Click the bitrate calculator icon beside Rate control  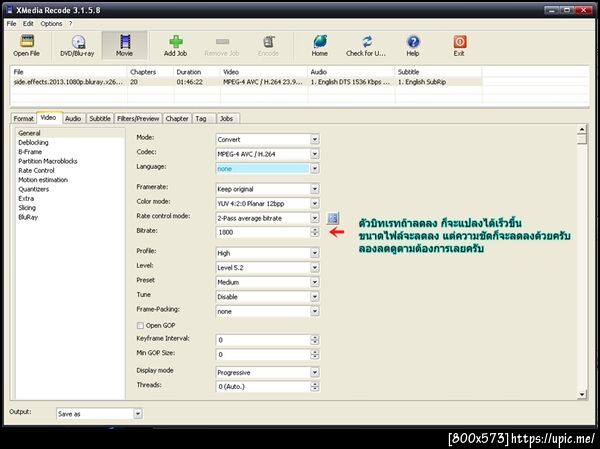click(333, 218)
